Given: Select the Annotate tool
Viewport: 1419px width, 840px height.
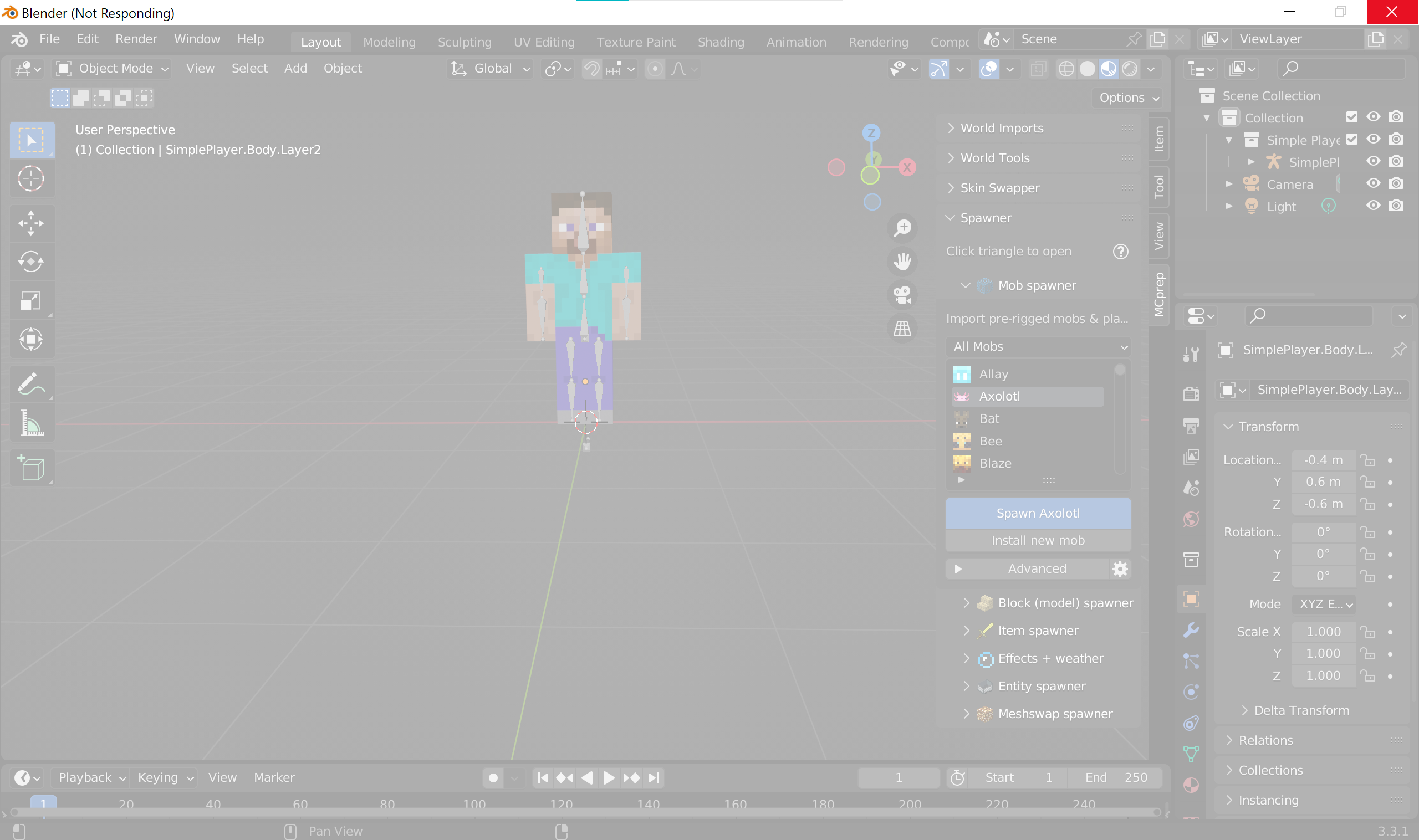Looking at the screenshot, I should (32, 383).
